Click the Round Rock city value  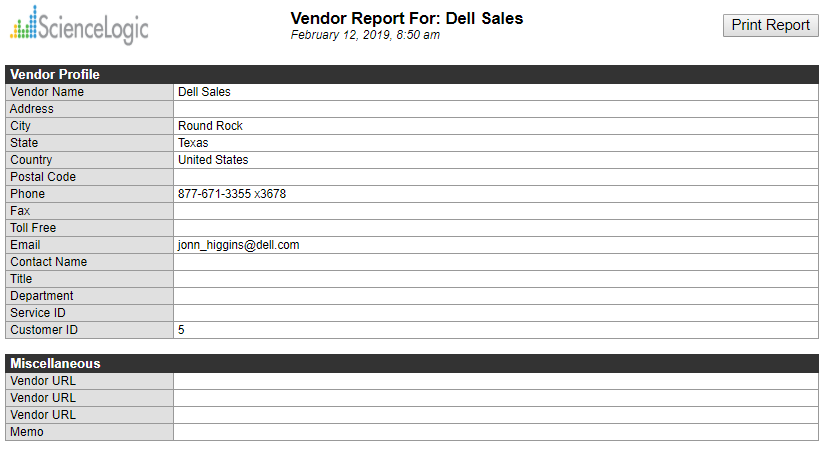(210, 126)
